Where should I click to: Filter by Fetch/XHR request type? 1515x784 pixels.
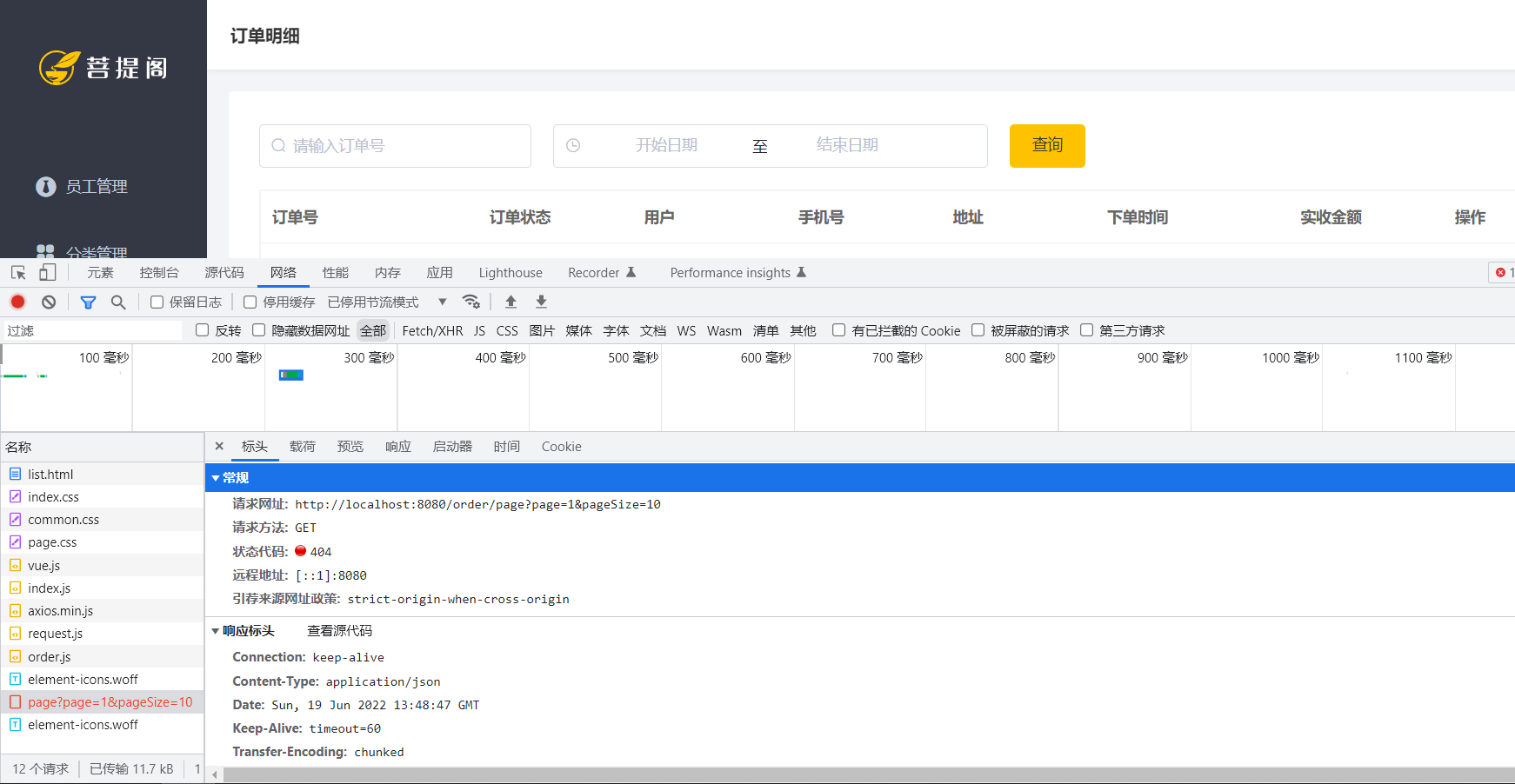pyautogui.click(x=432, y=330)
